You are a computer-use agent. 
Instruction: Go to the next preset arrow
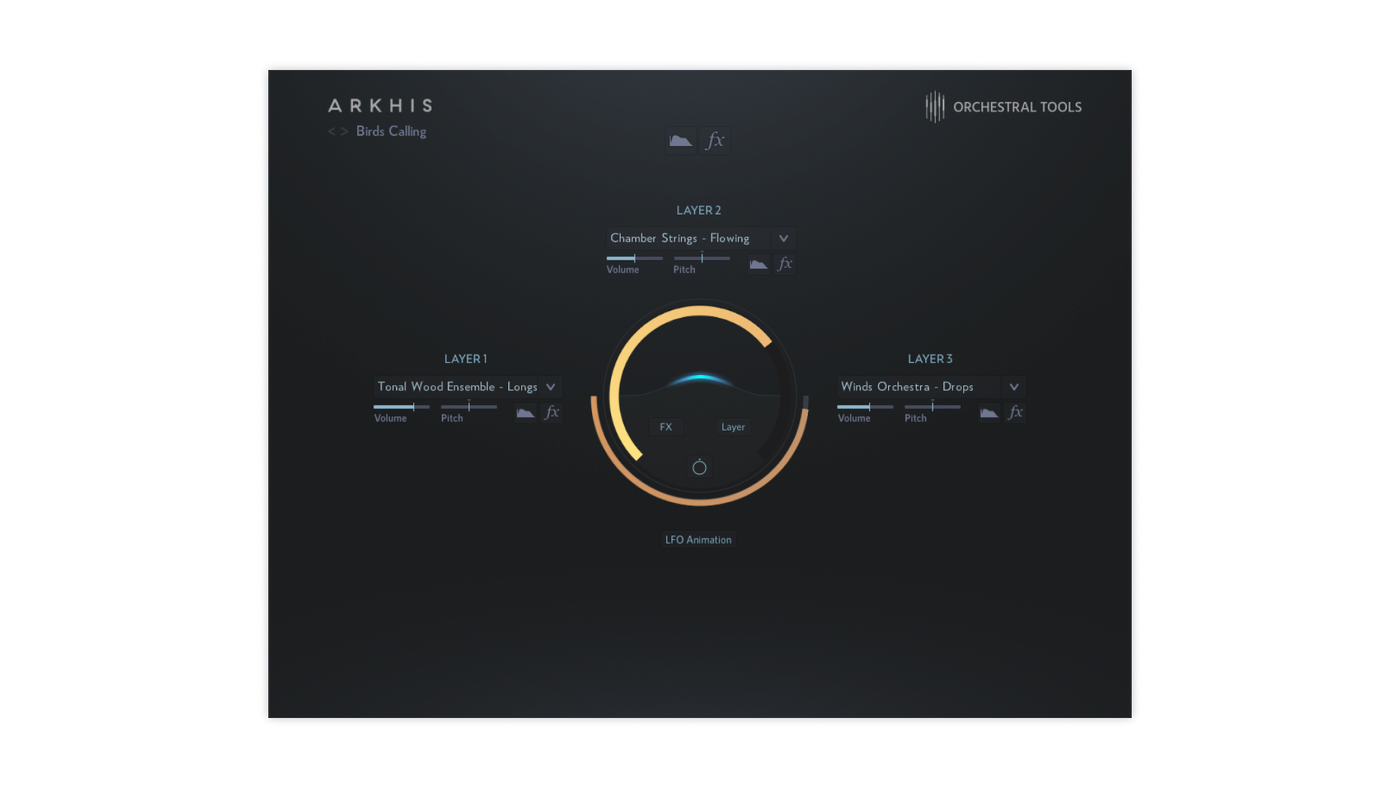[345, 132]
